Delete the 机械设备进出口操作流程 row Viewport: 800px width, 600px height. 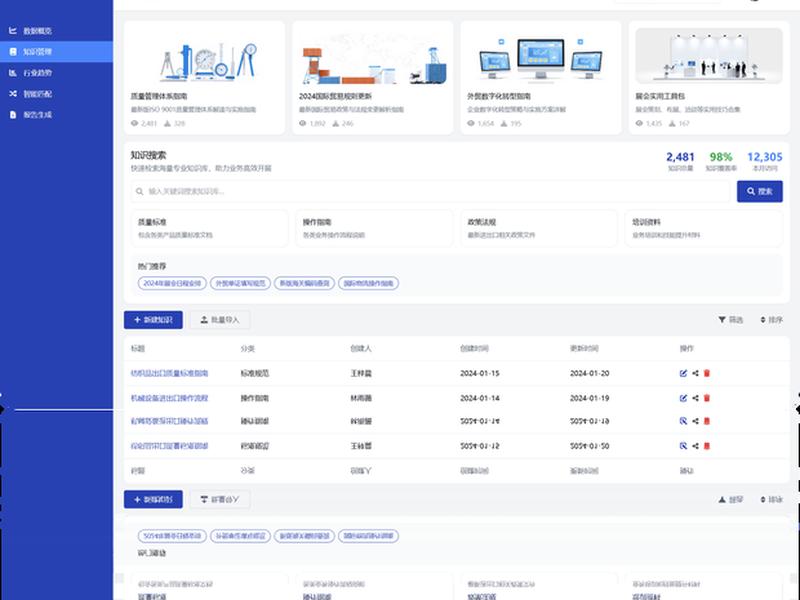point(707,398)
